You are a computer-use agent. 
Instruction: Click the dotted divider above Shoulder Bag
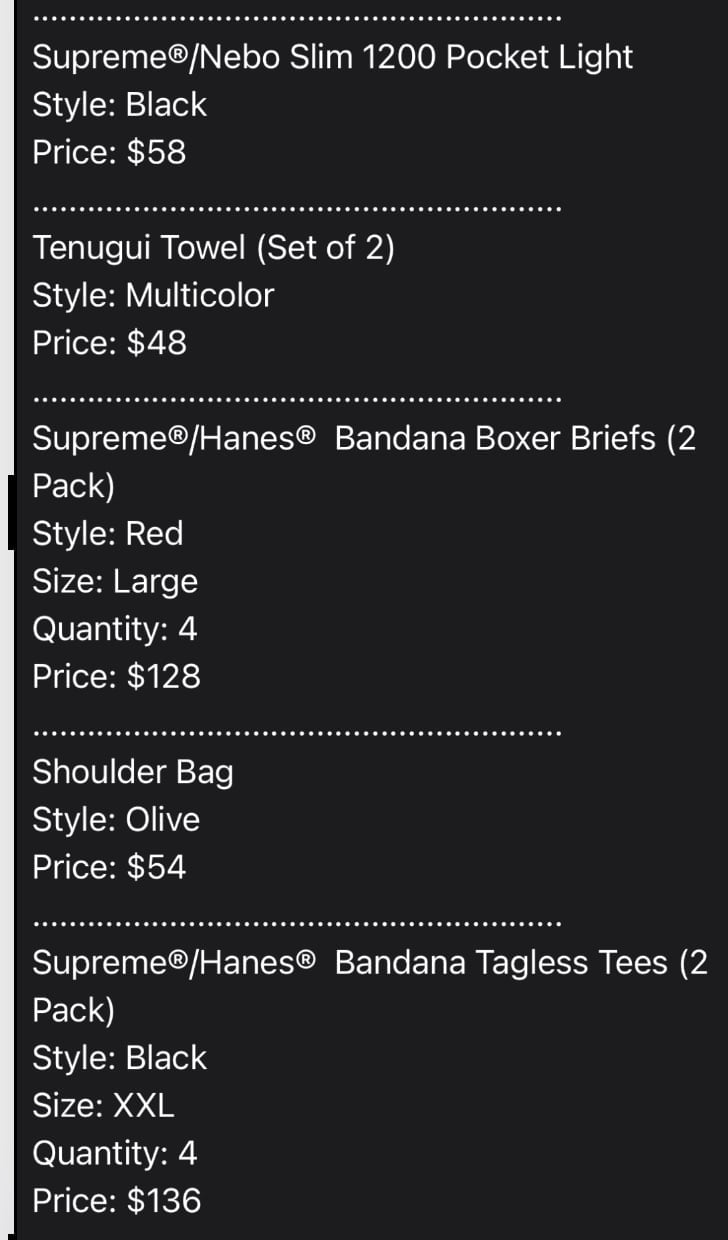[x=297, y=733]
